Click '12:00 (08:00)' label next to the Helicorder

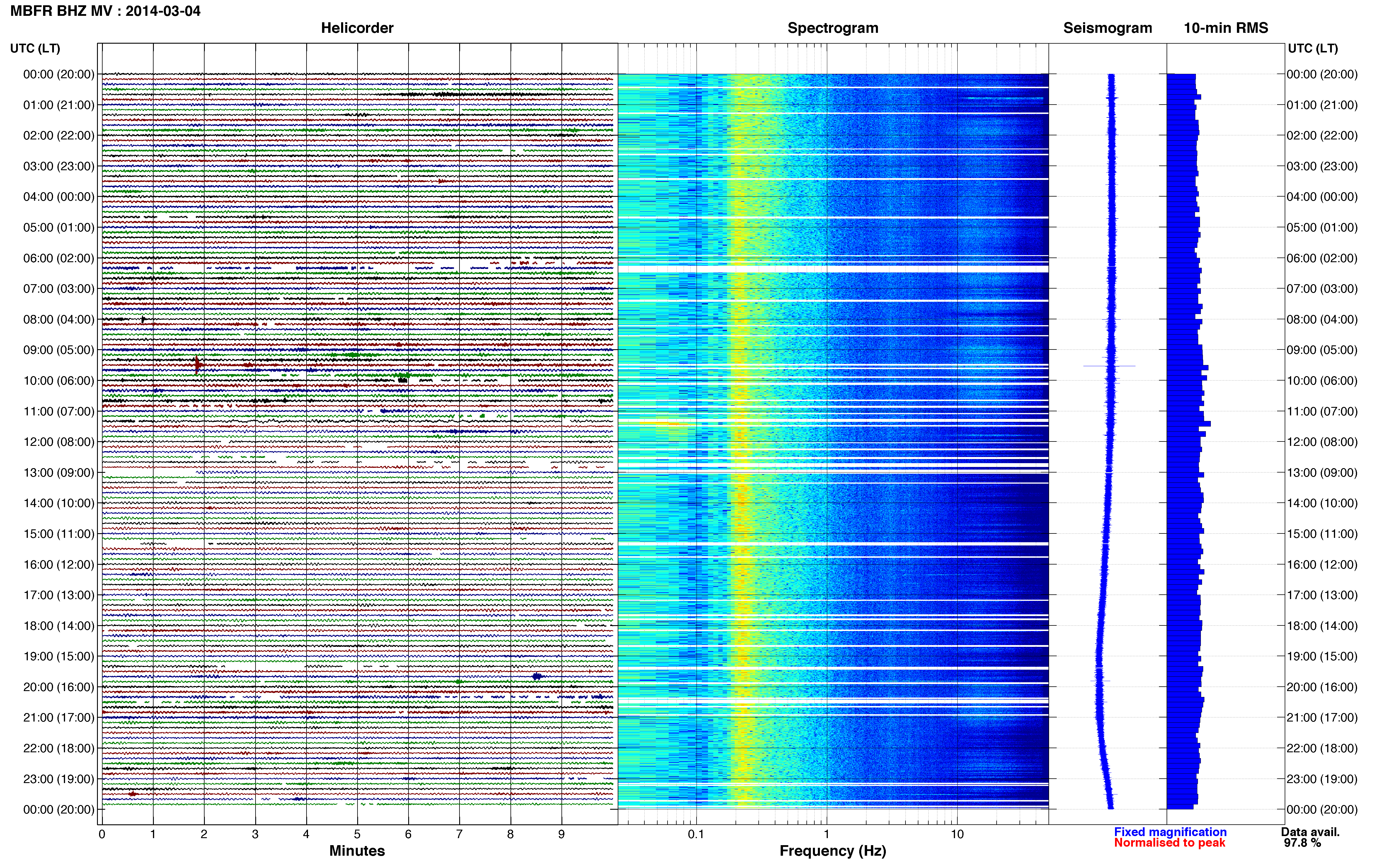pyautogui.click(x=59, y=442)
